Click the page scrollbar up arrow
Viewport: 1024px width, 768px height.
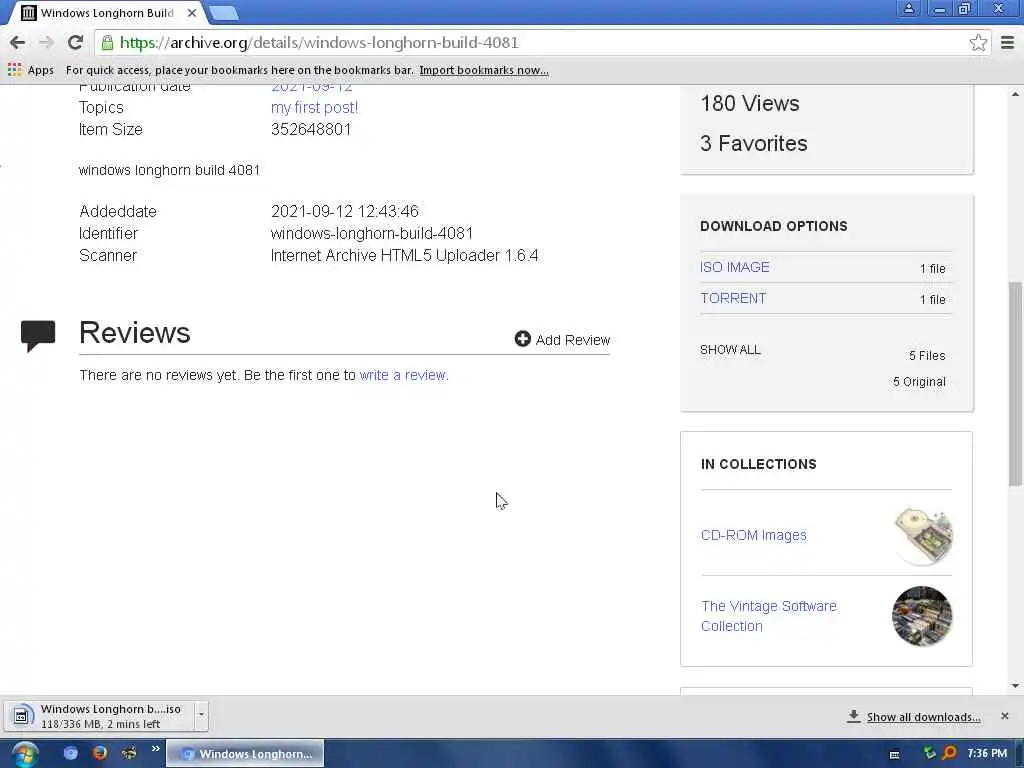pos(1015,94)
